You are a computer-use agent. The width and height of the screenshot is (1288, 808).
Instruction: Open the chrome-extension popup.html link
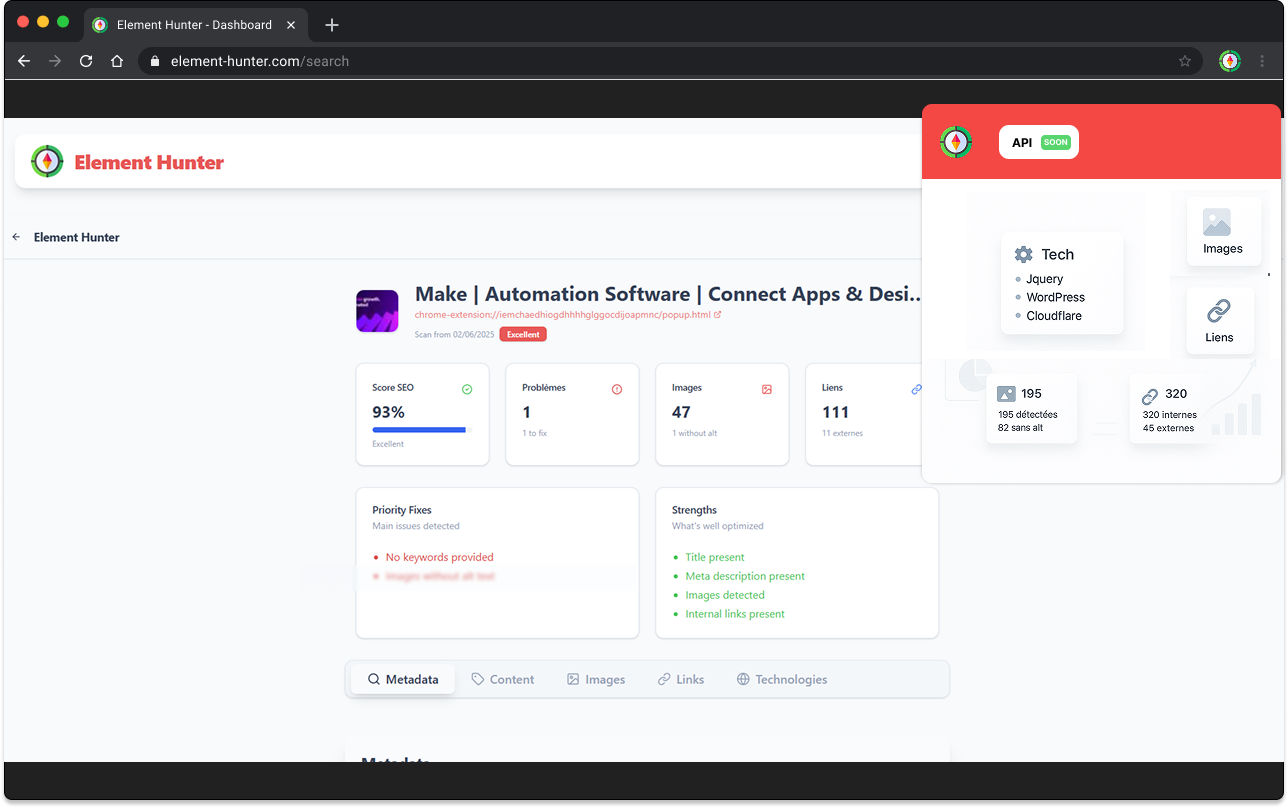(568, 314)
